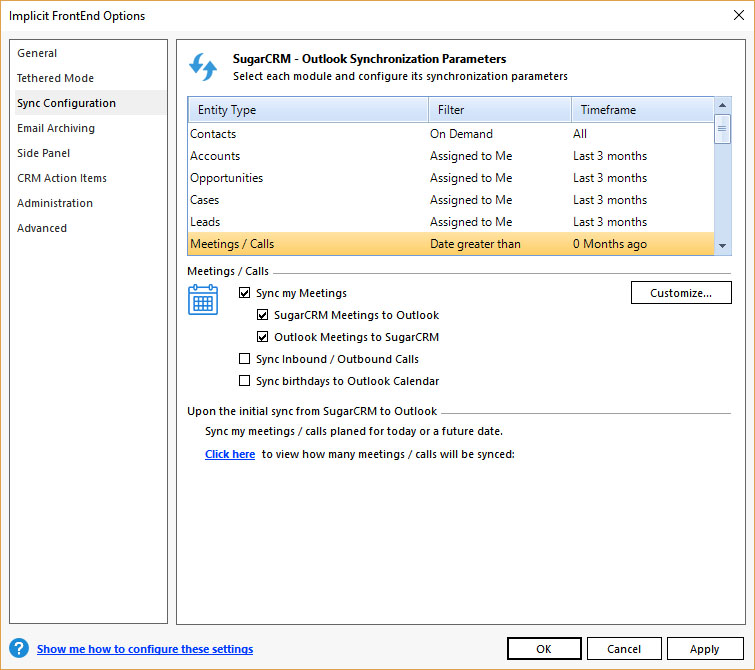Open the Tethered Mode settings

55,78
